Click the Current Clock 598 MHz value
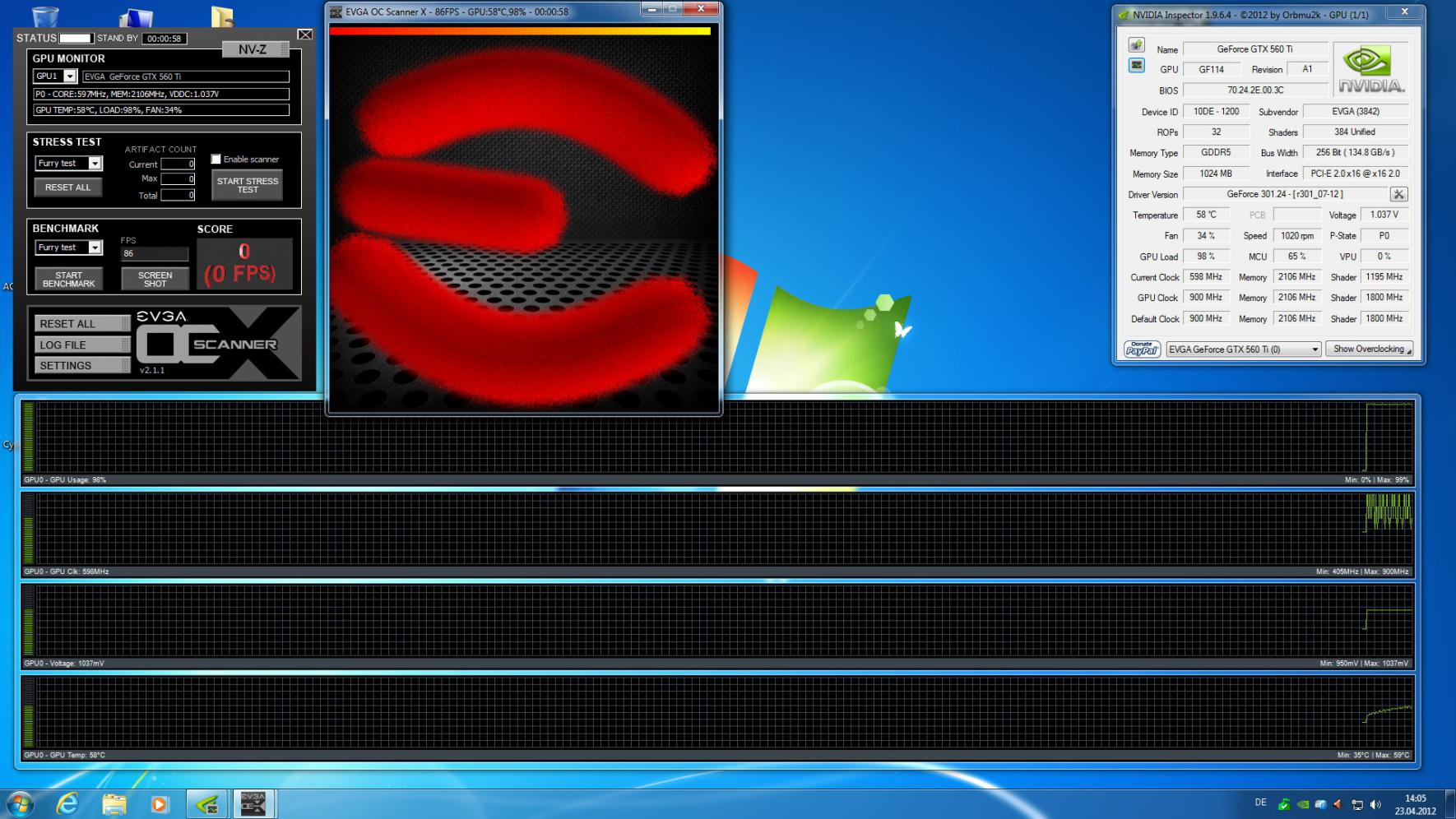This screenshot has width=1456, height=819. [x=1206, y=277]
